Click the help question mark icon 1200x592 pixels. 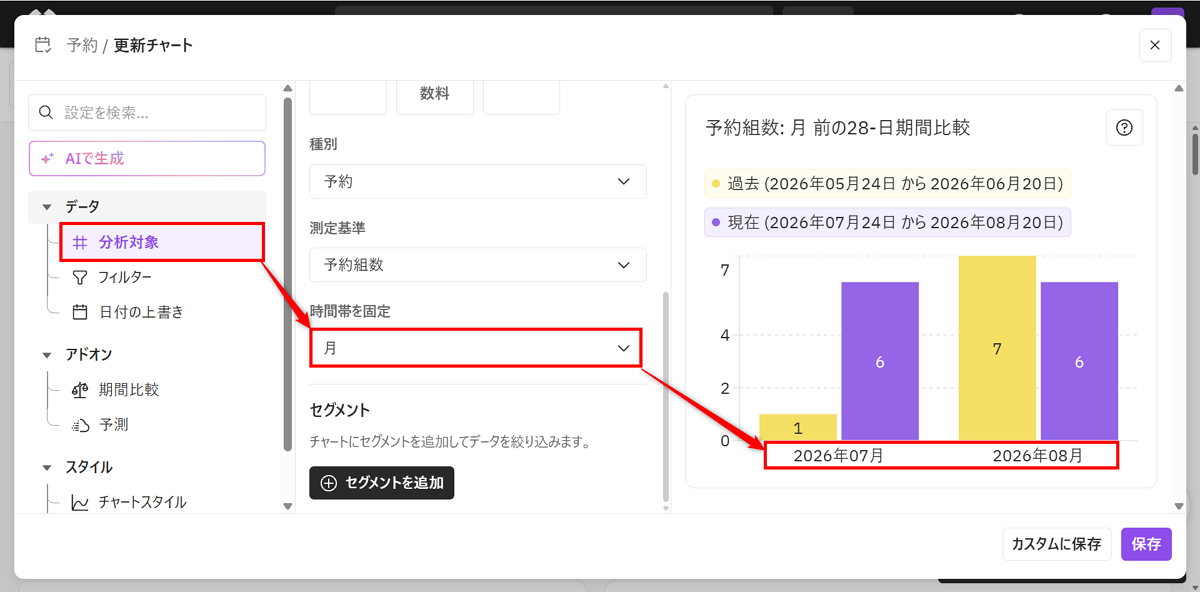click(1124, 128)
